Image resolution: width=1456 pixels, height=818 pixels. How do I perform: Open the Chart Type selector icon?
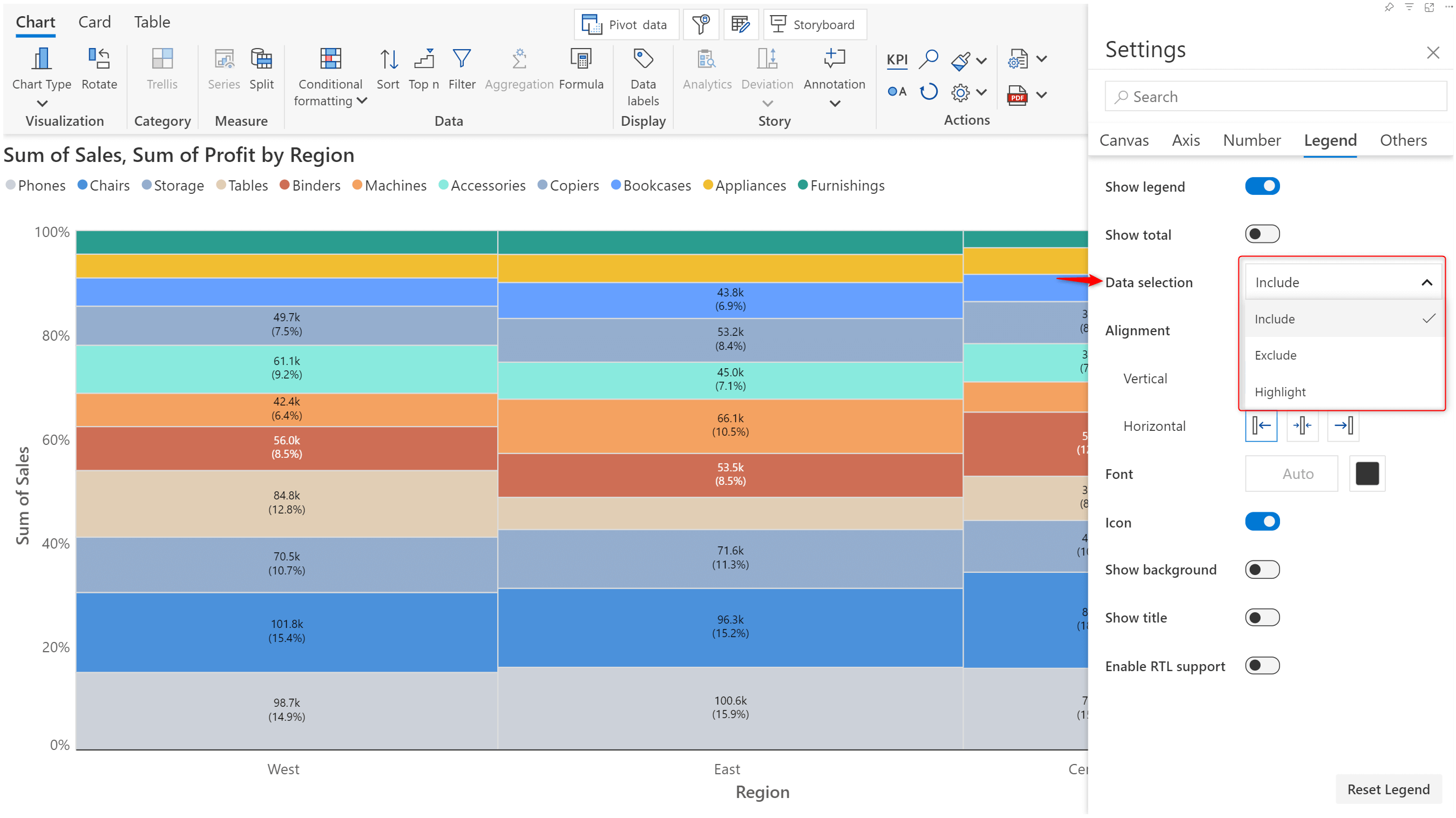[41, 59]
